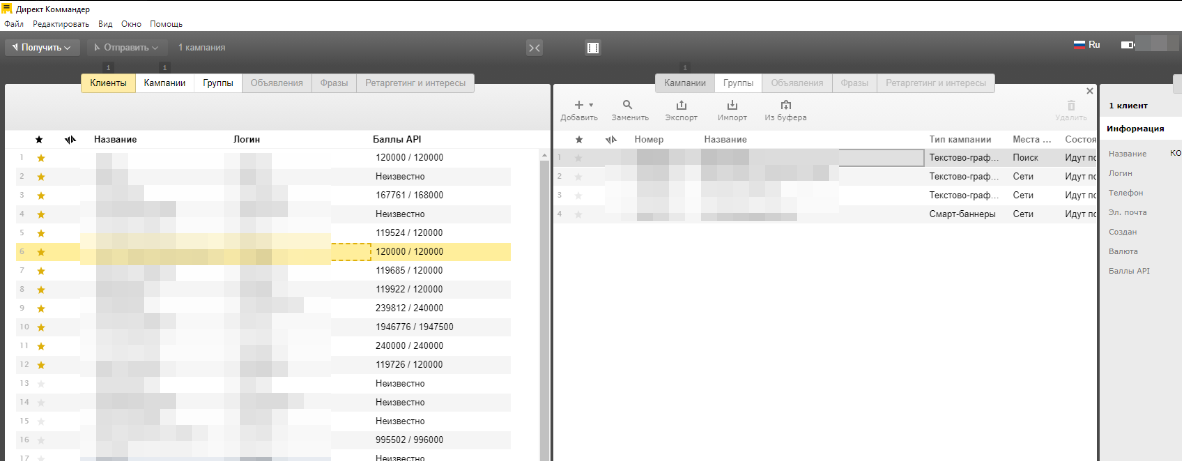Toggle favorite star for first group row
The height and width of the screenshot is (461, 1182).
pyautogui.click(x=578, y=158)
